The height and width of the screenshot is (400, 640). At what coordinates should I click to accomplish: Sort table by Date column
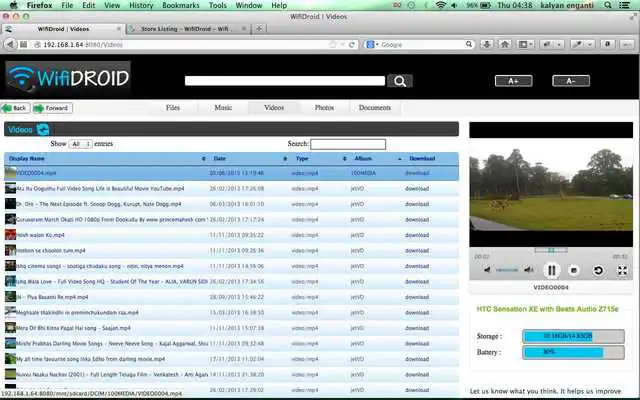point(249,158)
